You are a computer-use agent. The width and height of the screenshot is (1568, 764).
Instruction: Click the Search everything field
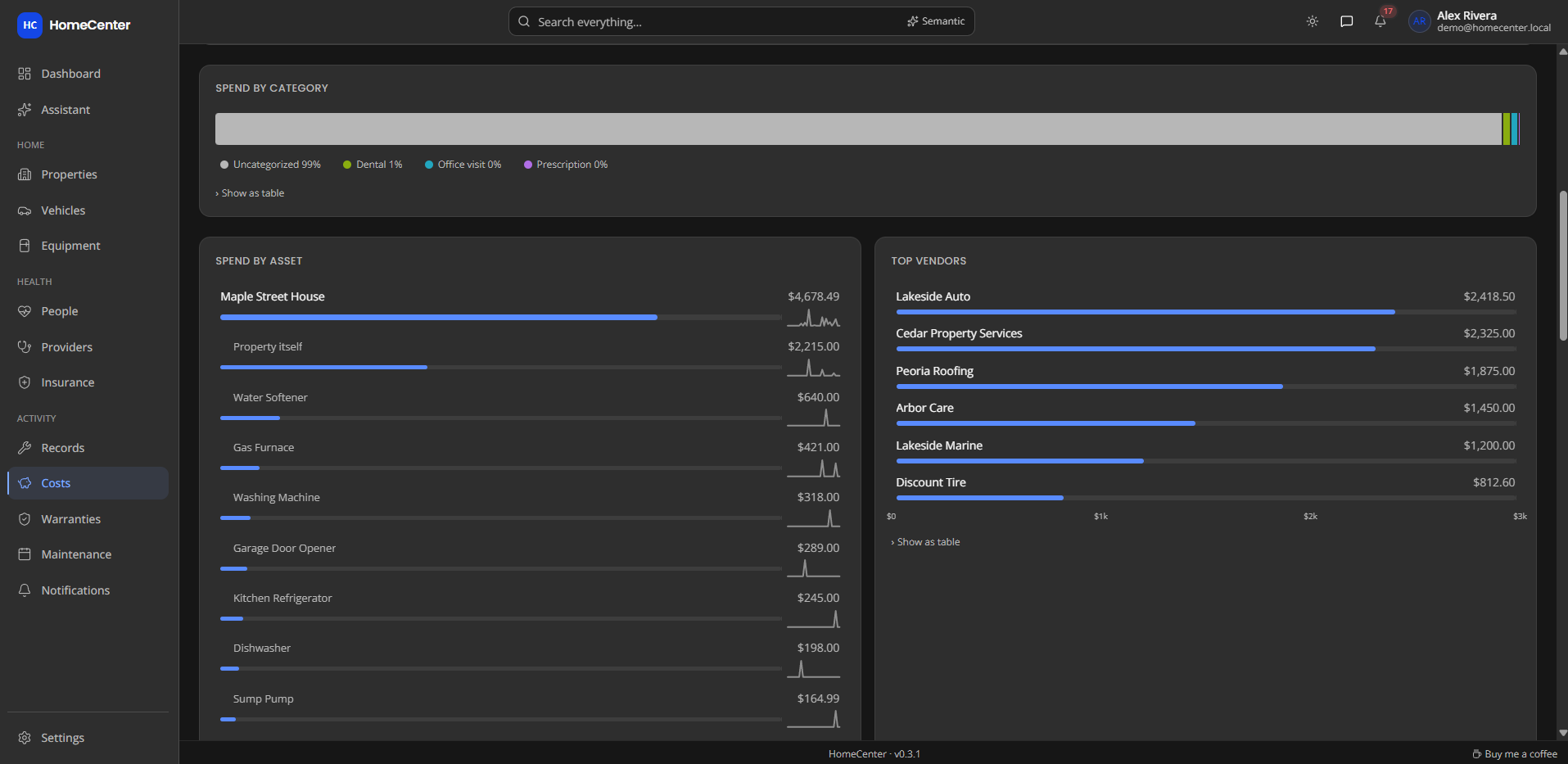click(741, 21)
